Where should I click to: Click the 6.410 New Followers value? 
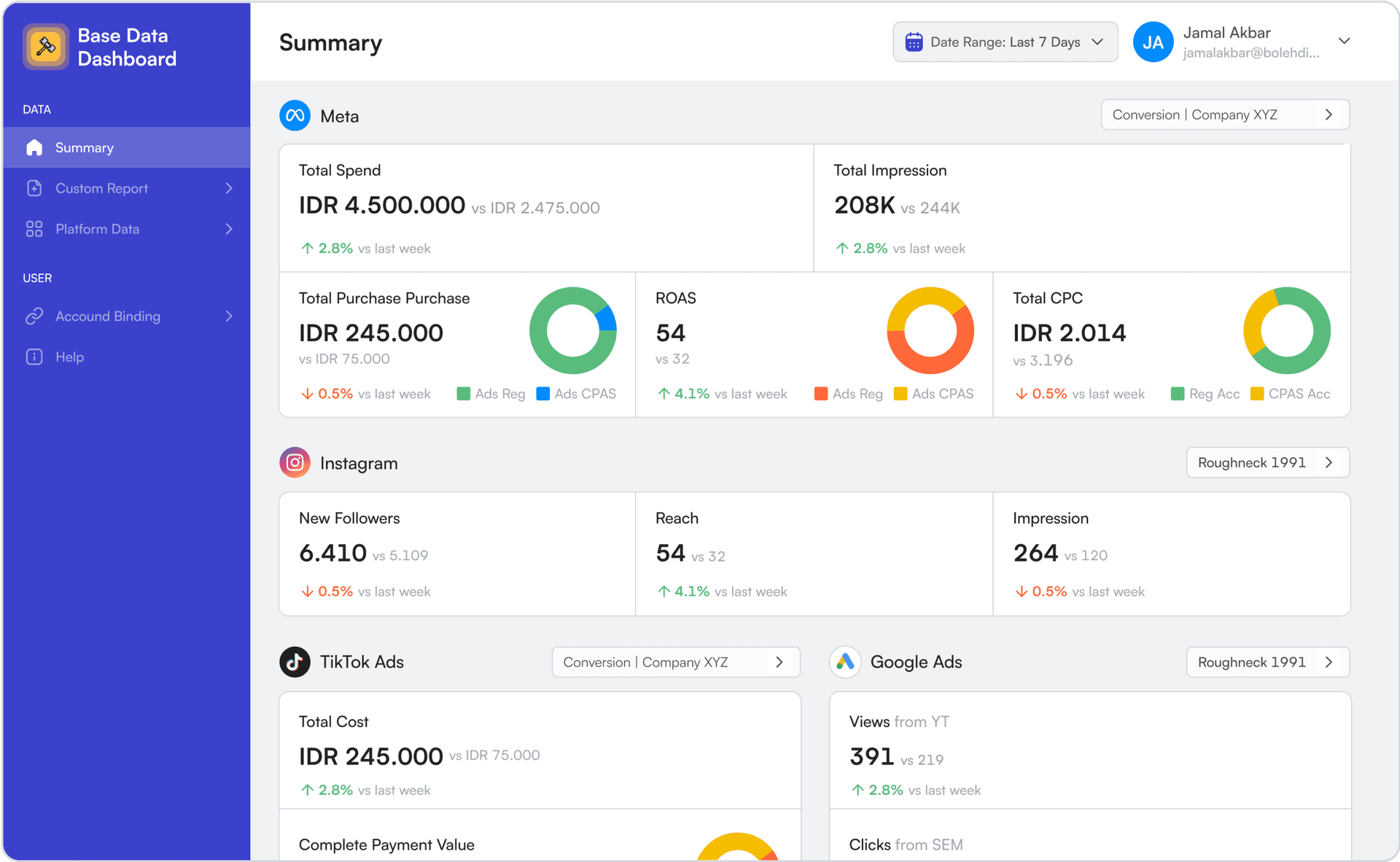(332, 553)
